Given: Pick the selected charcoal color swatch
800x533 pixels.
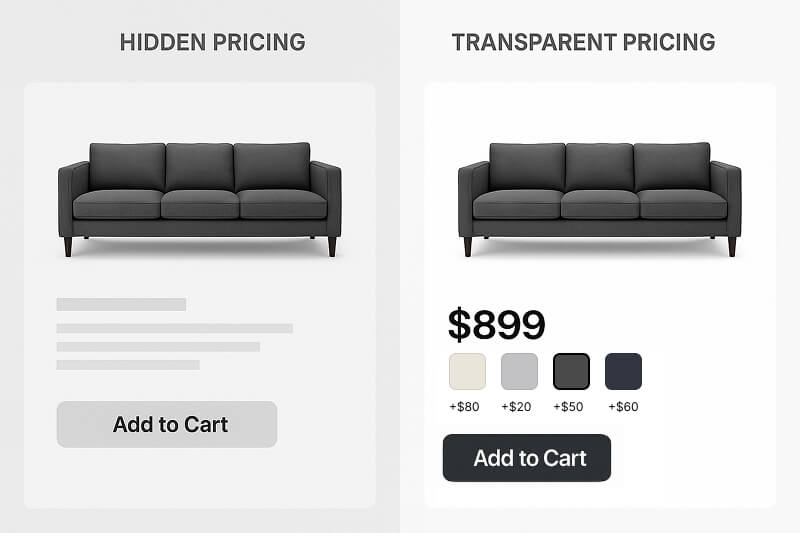Looking at the screenshot, I should click(571, 371).
